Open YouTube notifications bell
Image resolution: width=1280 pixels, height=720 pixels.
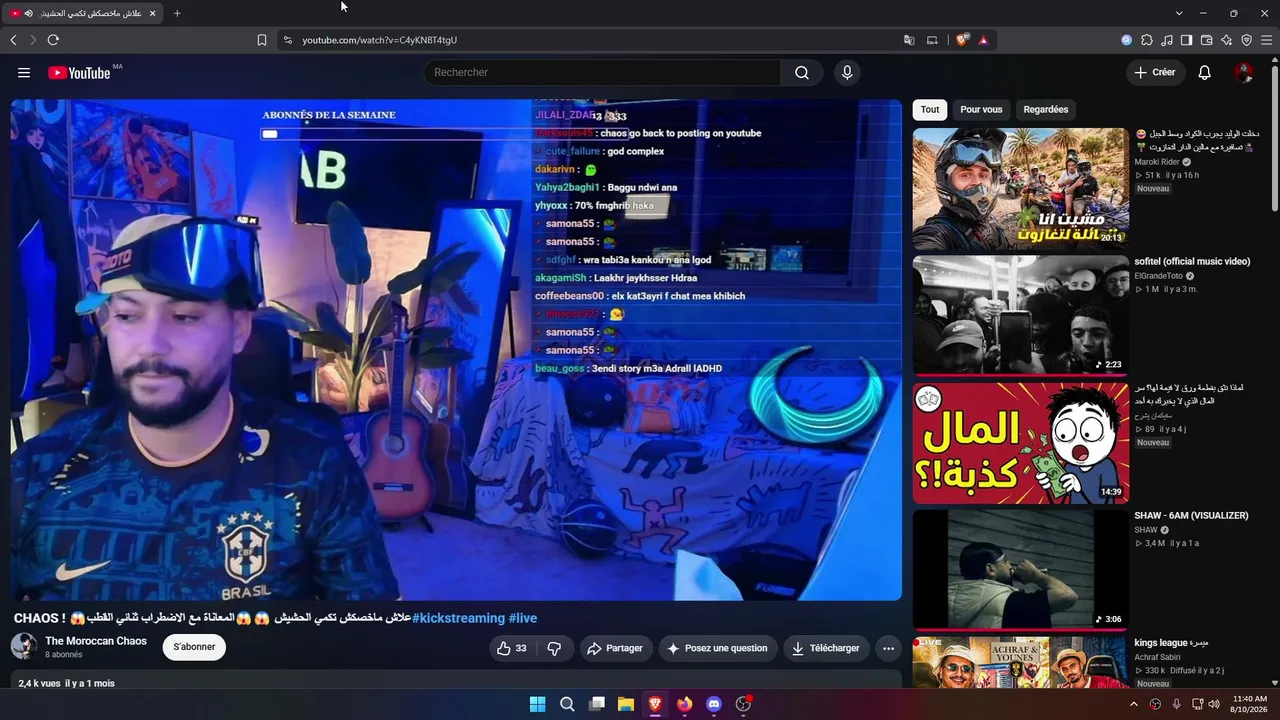[1205, 73]
